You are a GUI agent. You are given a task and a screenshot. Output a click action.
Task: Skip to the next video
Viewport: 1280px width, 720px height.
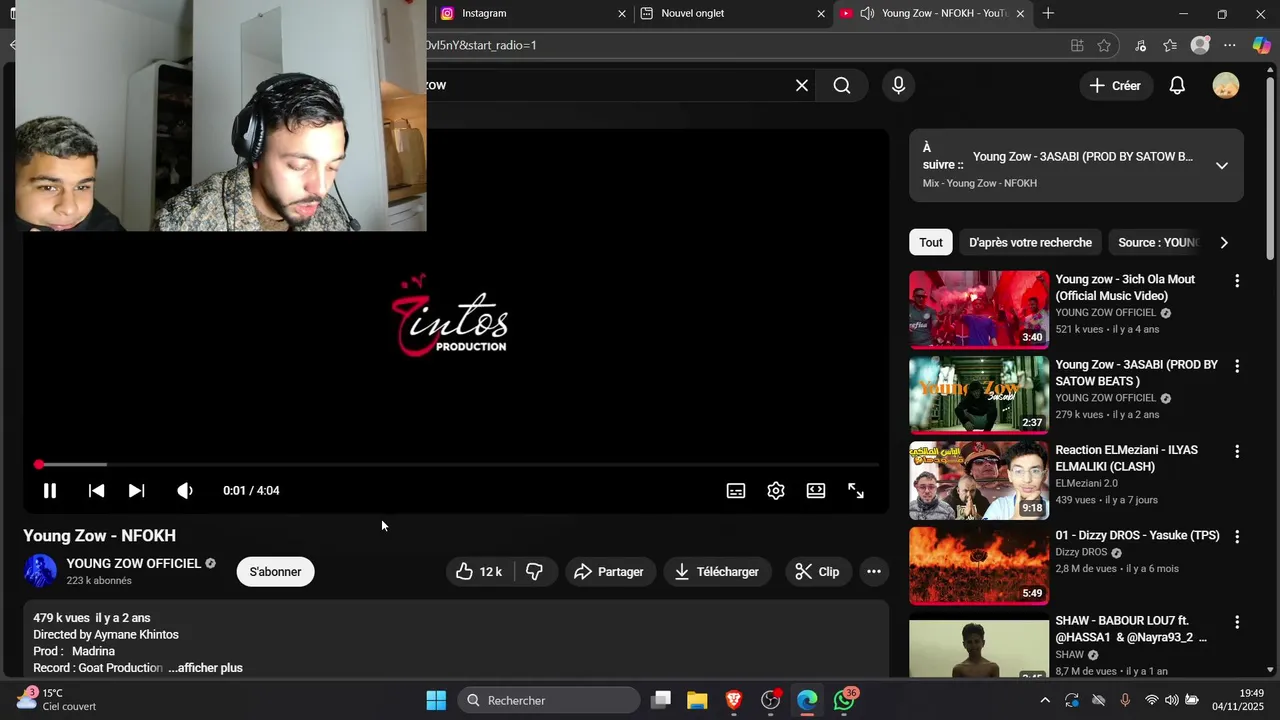tap(137, 491)
